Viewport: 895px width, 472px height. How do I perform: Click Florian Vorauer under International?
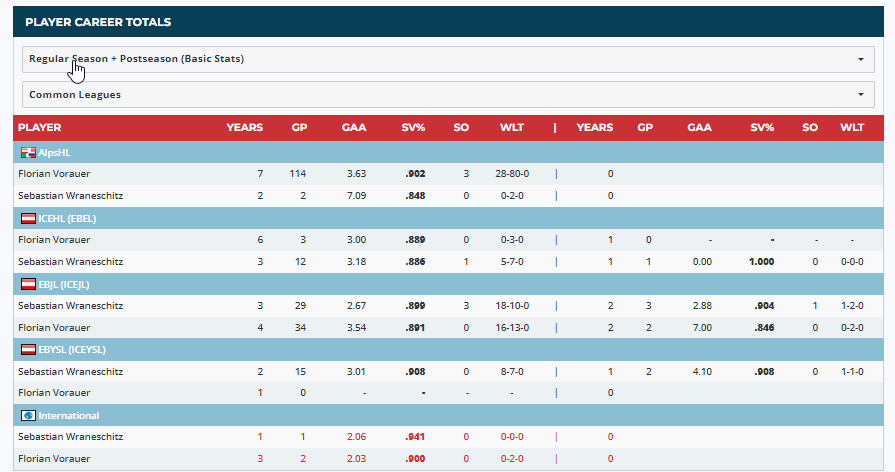coord(54,459)
